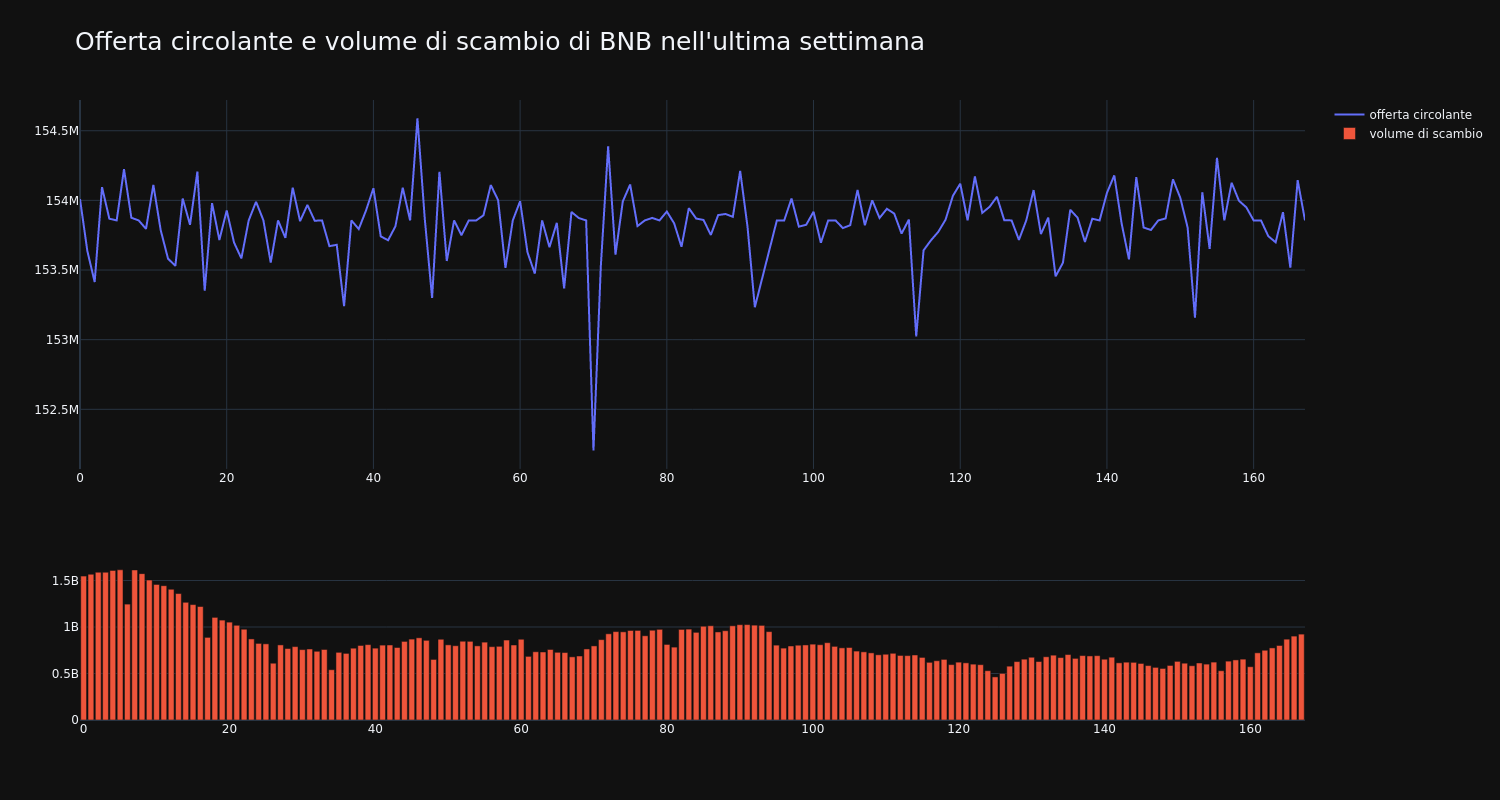This screenshot has width=1500, height=800.
Task: Click the 0.5B label on bar chart
Action: coord(65,674)
